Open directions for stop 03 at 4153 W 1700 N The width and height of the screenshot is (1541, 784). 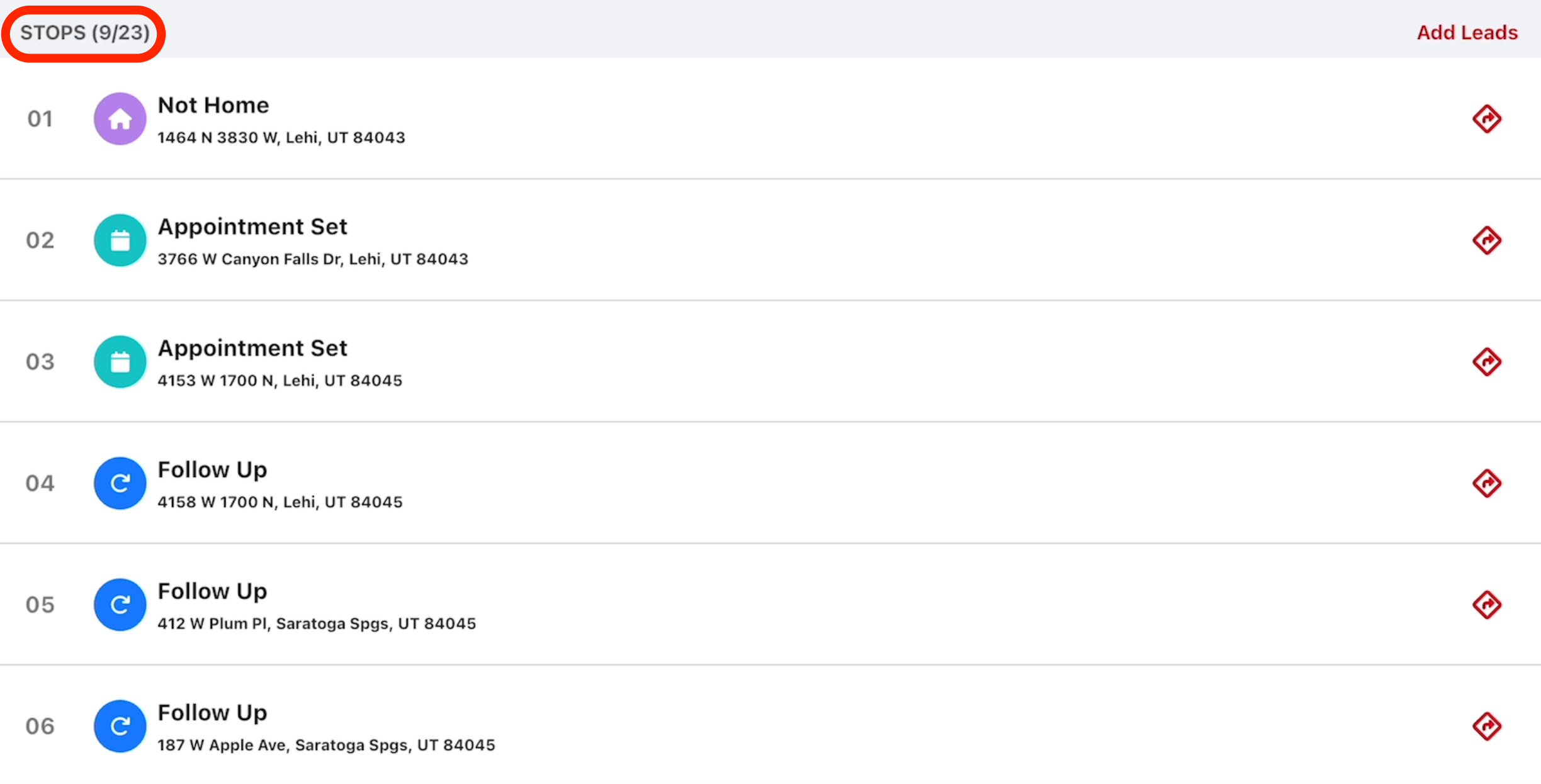[x=1487, y=362]
